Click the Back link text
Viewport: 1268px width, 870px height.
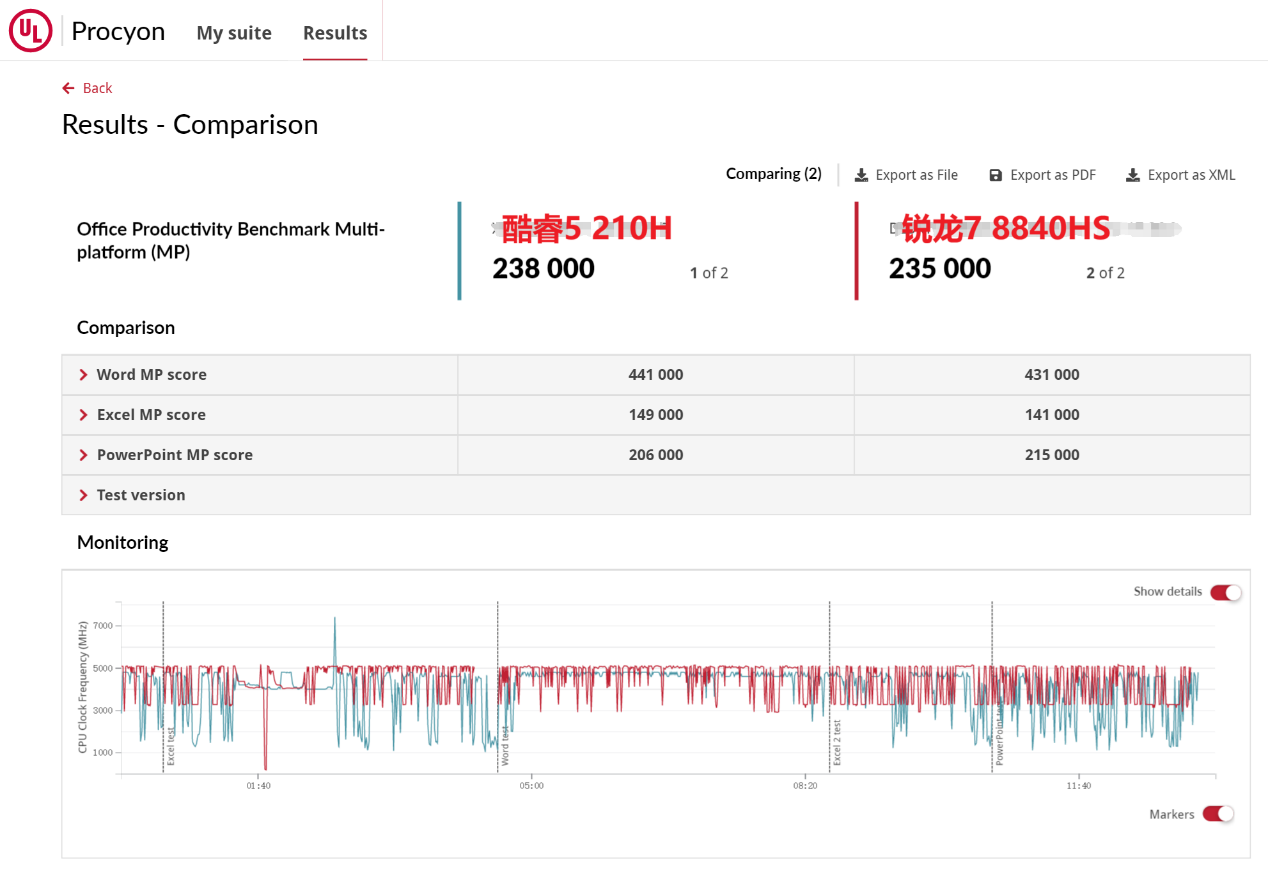[97, 88]
